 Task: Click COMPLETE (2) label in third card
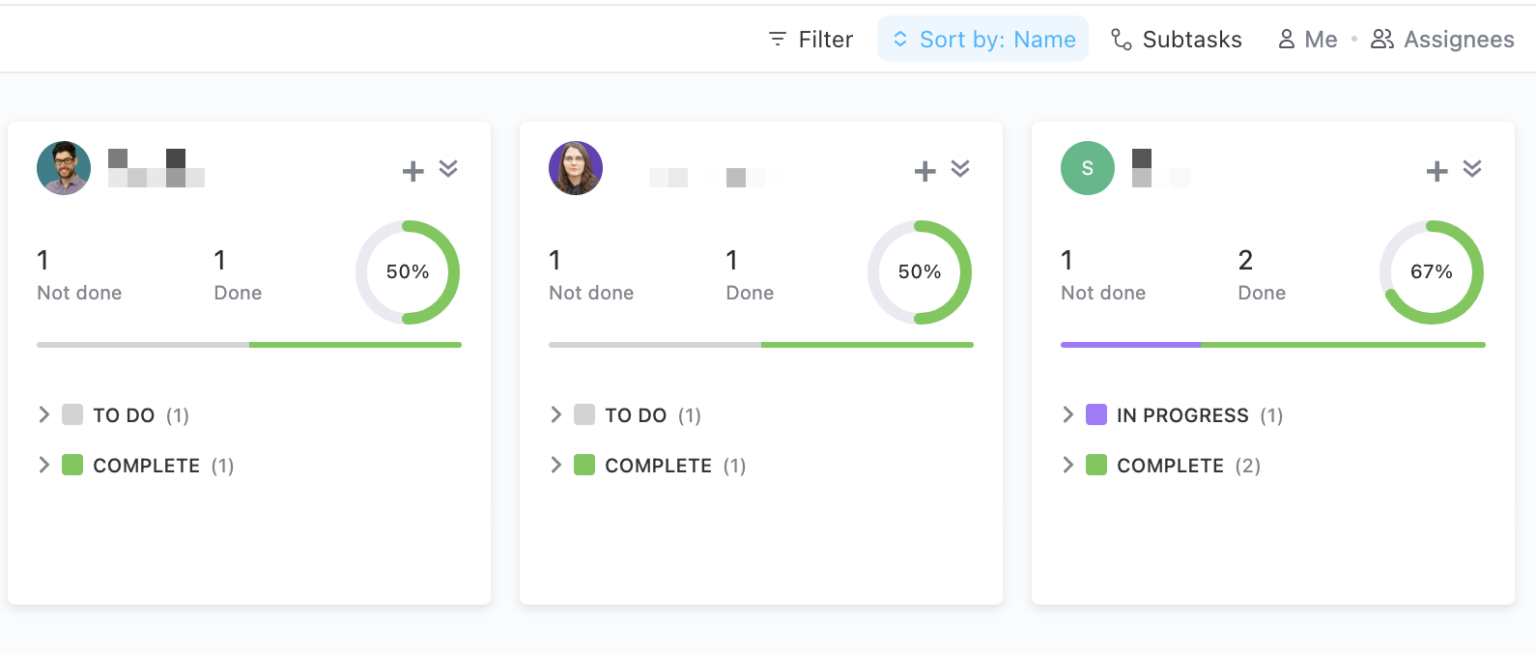pos(1170,465)
